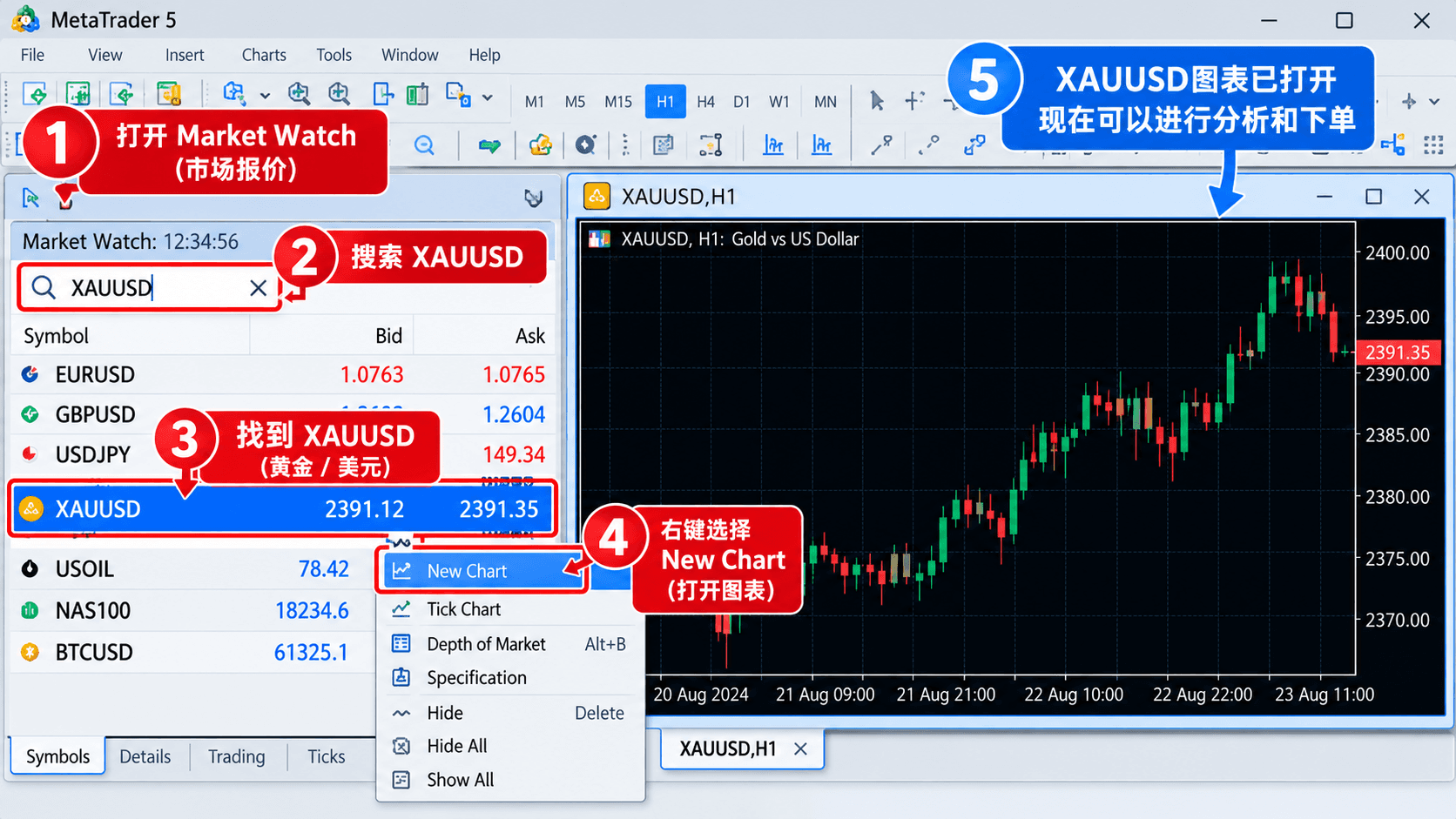This screenshot has width=1456, height=819.
Task: Click the yellow-green cloud icon in second toolbar
Action: (x=541, y=144)
